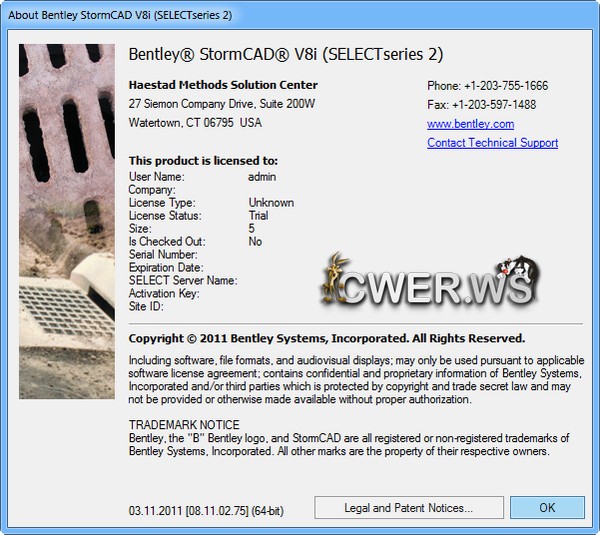
Task: Click the version text 08.11.02.75
Action: [217, 511]
